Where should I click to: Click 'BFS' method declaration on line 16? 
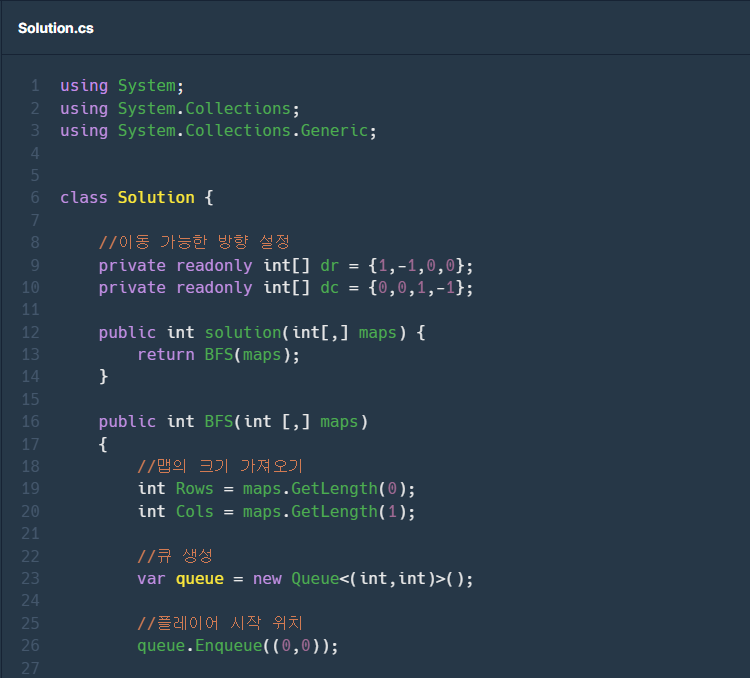click(x=219, y=422)
